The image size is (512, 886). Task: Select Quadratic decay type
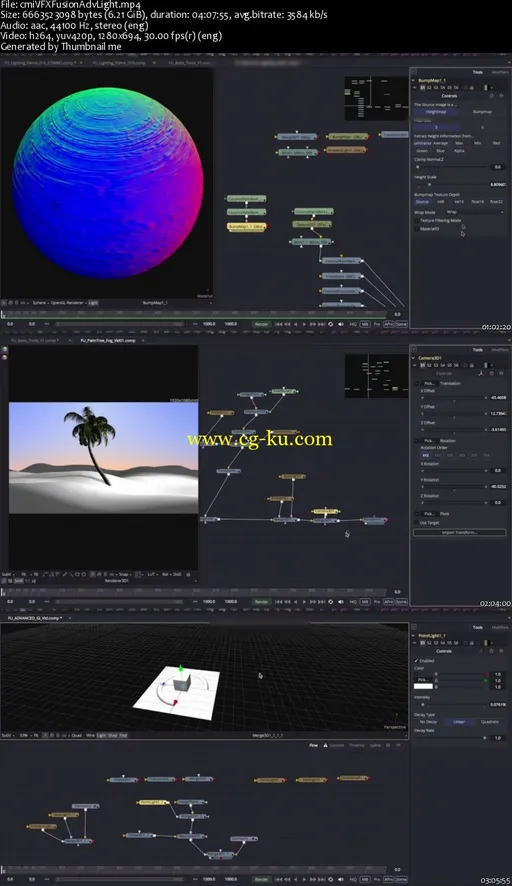click(x=490, y=722)
